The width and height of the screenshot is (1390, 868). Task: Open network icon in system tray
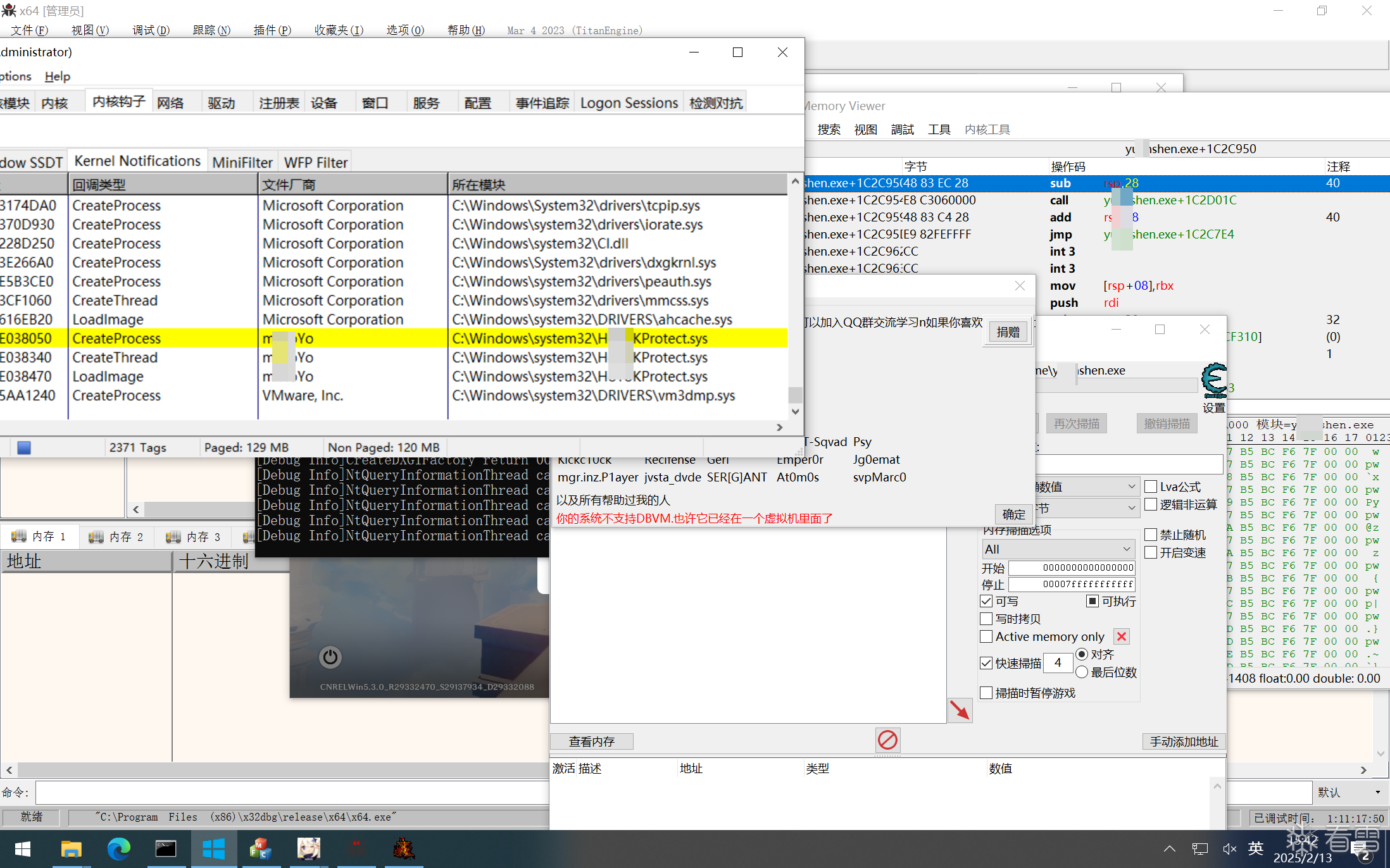pyautogui.click(x=1199, y=849)
